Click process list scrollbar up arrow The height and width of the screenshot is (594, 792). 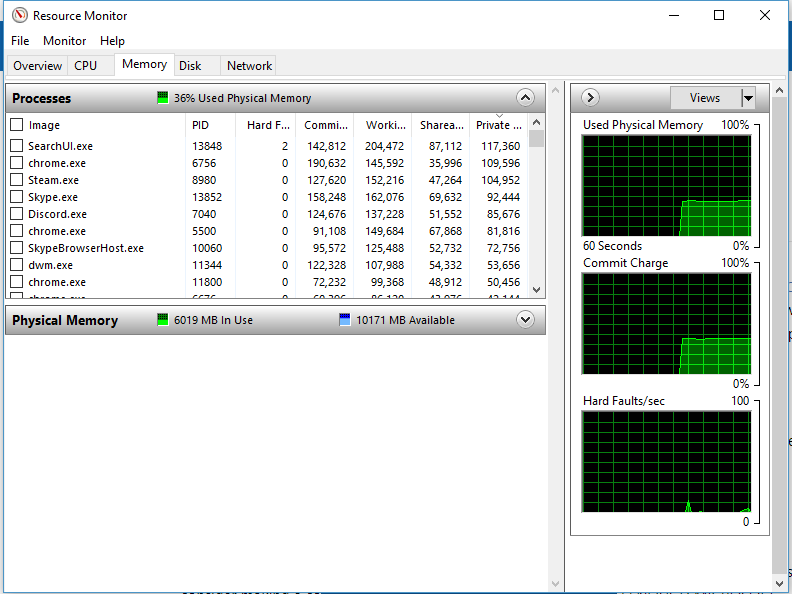536,122
